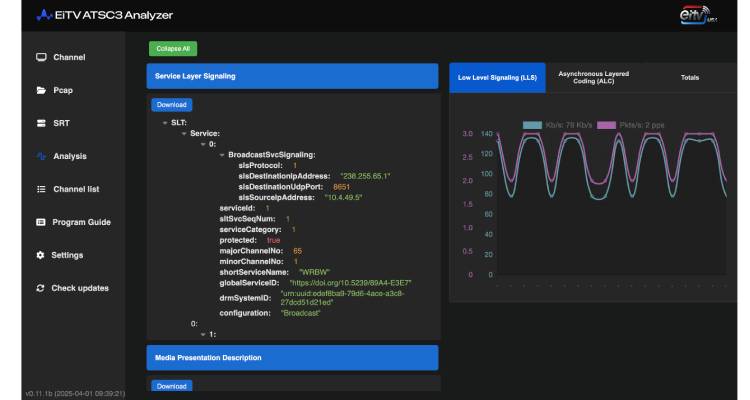Switch to the Totals tab
The width and height of the screenshot is (750, 400).
tap(689, 77)
